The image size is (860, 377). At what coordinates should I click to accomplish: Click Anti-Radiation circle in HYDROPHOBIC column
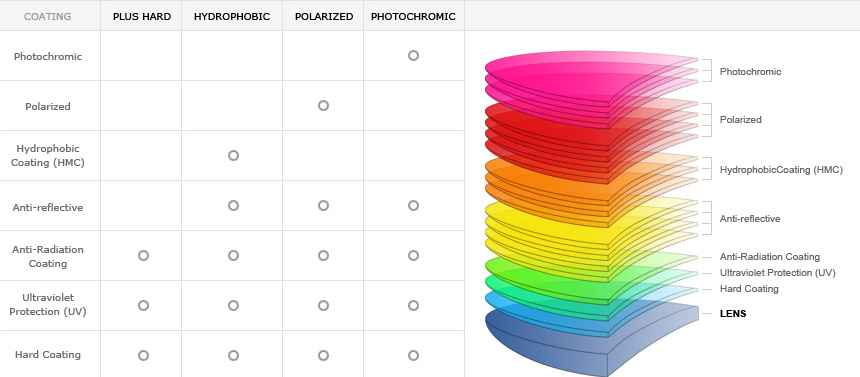click(233, 255)
